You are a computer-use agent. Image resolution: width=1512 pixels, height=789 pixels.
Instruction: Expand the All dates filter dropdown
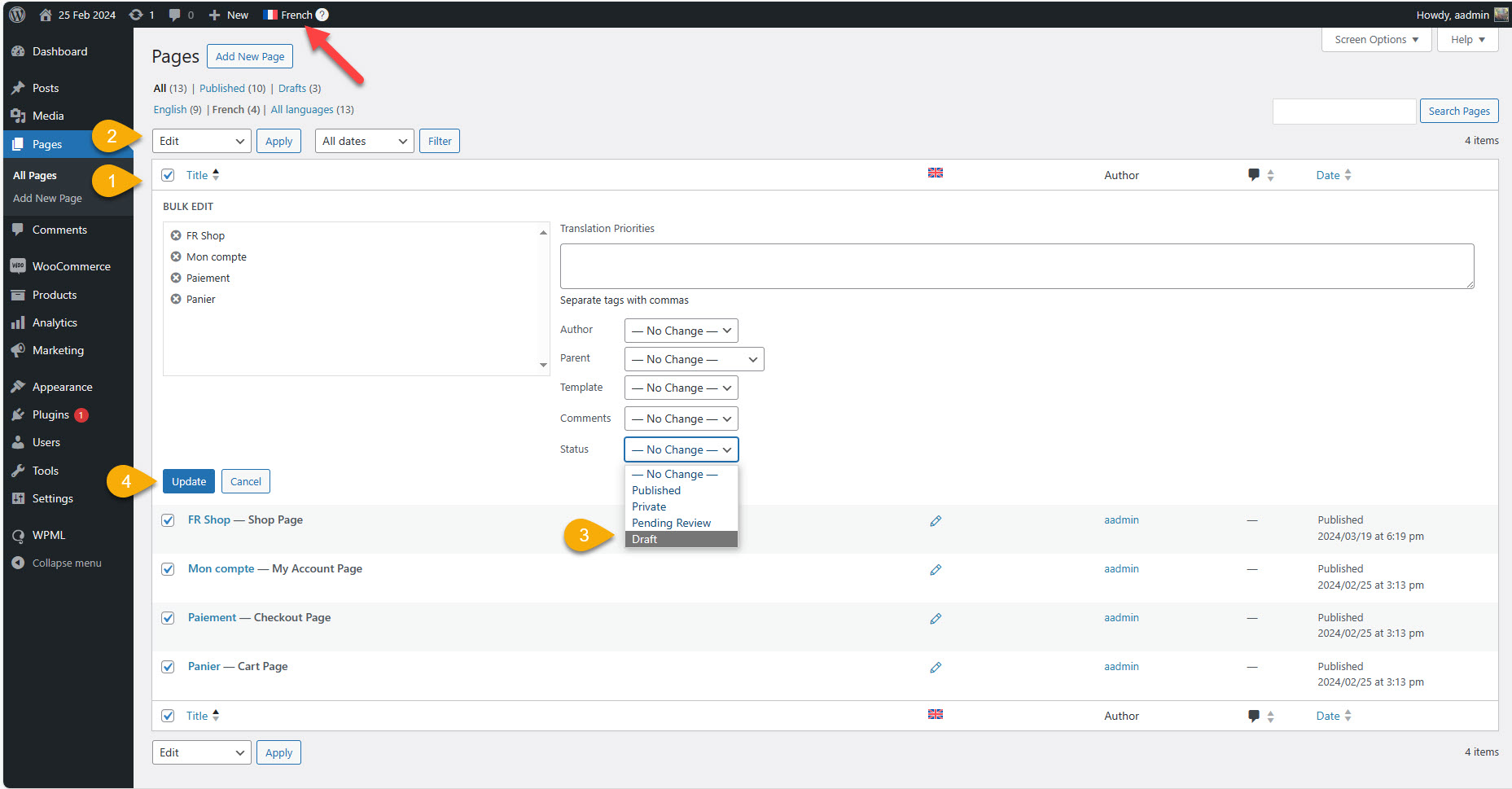point(364,141)
